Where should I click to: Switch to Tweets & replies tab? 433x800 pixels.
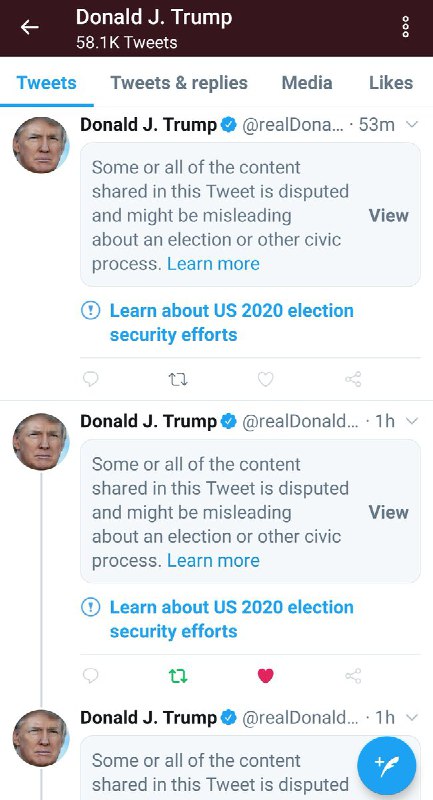(x=179, y=83)
